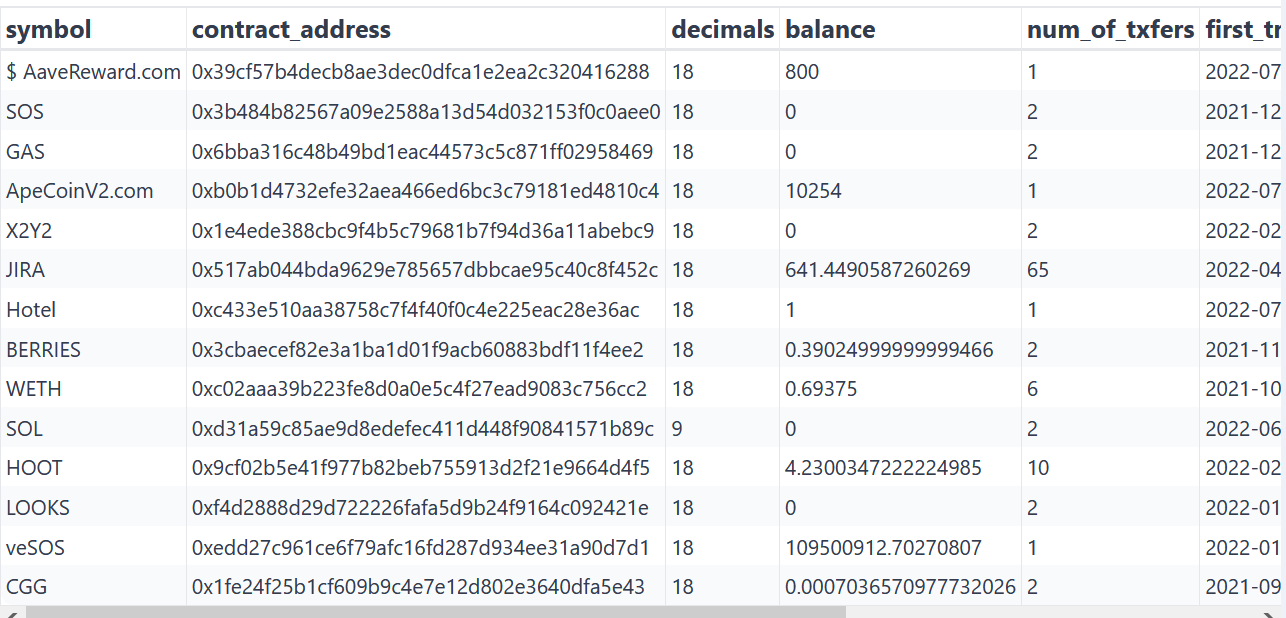Click address 0x39cf57b4decb8ae3dec0dfca1e2ea2c320416288
The image size is (1286, 618).
[421, 72]
